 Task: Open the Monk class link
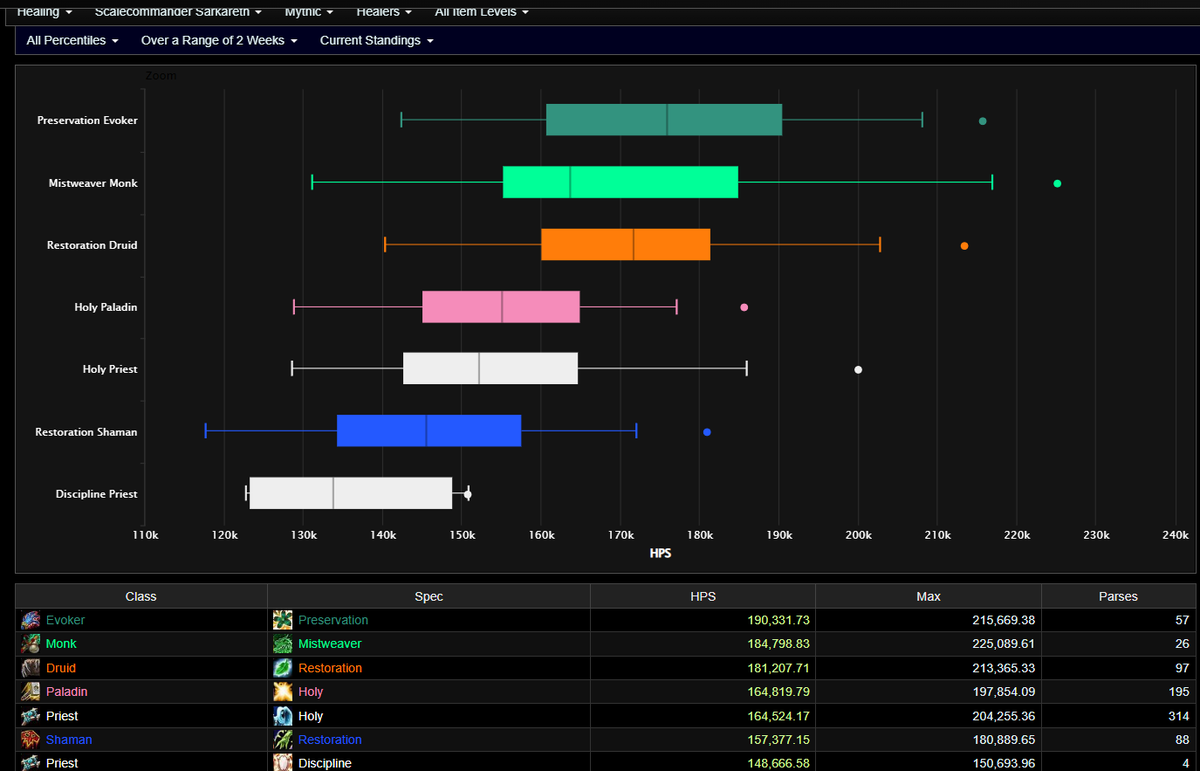[x=61, y=644]
